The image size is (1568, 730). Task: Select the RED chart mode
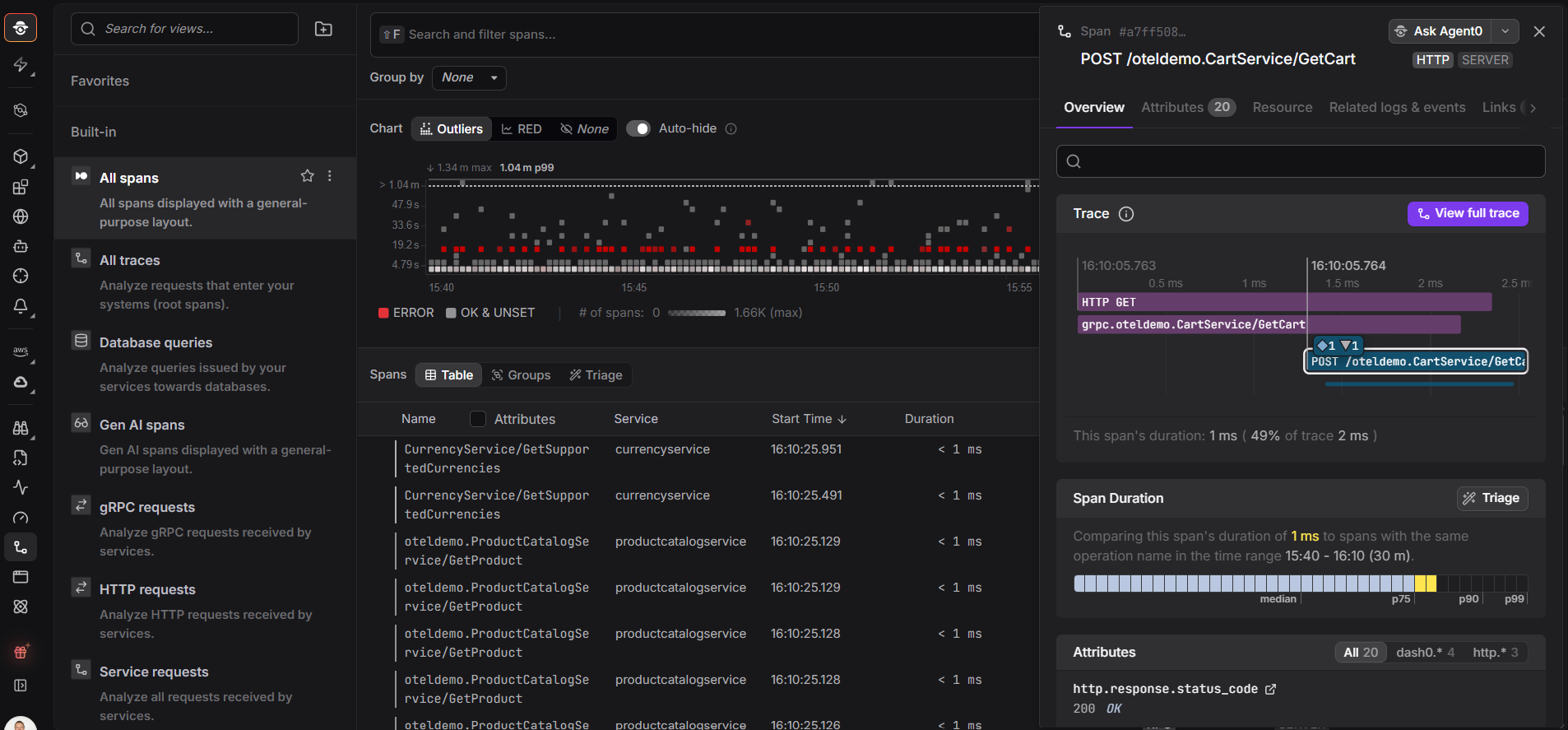point(522,128)
